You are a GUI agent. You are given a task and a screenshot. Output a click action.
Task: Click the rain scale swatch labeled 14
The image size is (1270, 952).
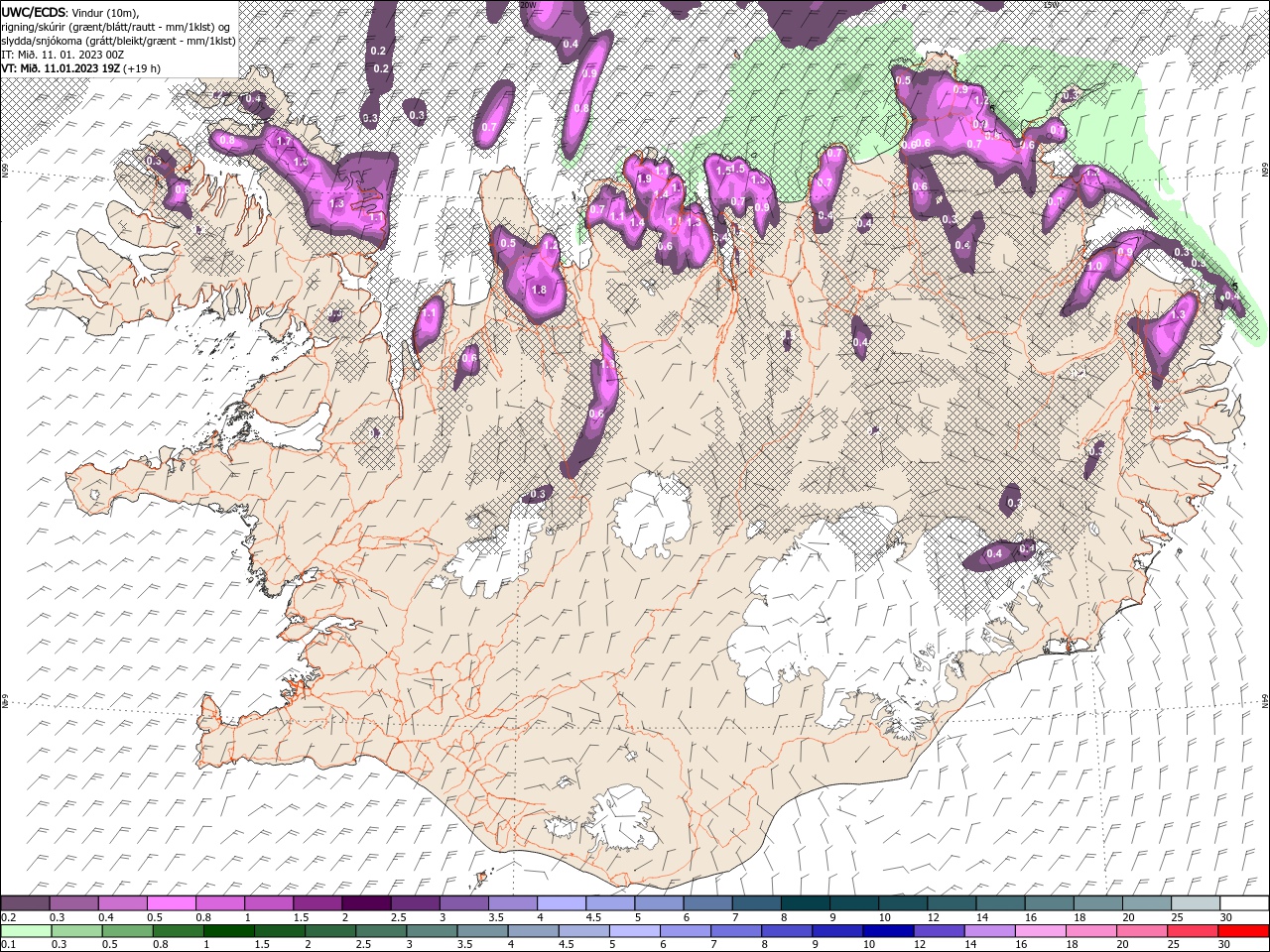tap(990, 931)
